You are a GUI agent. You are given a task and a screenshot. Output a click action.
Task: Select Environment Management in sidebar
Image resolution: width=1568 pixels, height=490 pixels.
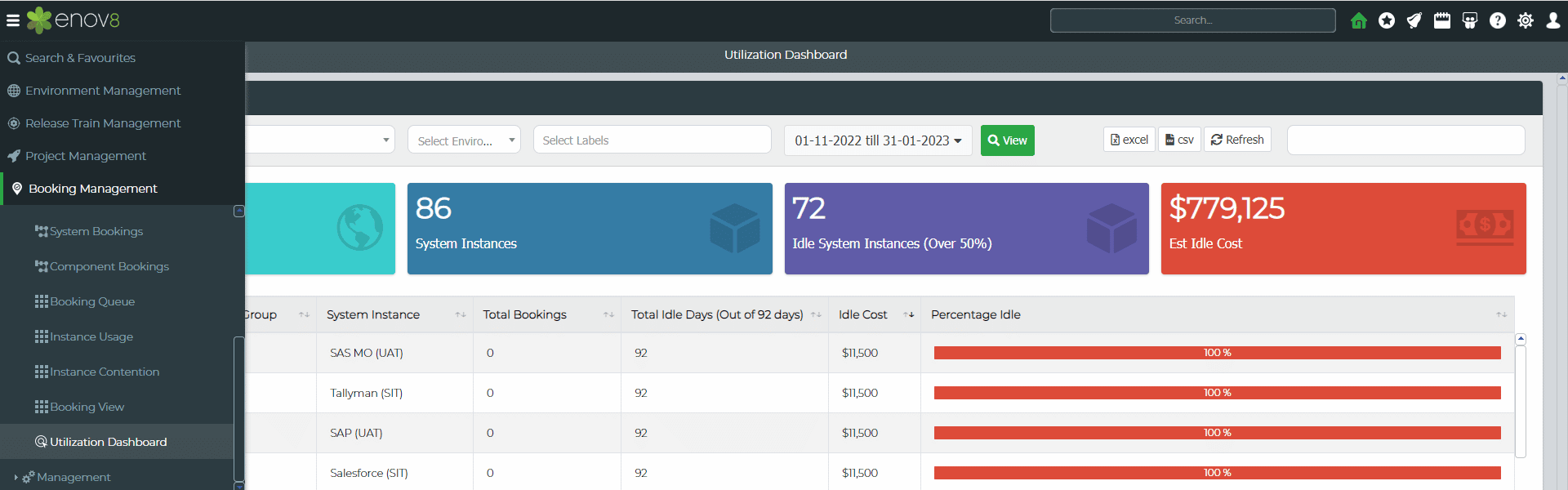(x=103, y=91)
